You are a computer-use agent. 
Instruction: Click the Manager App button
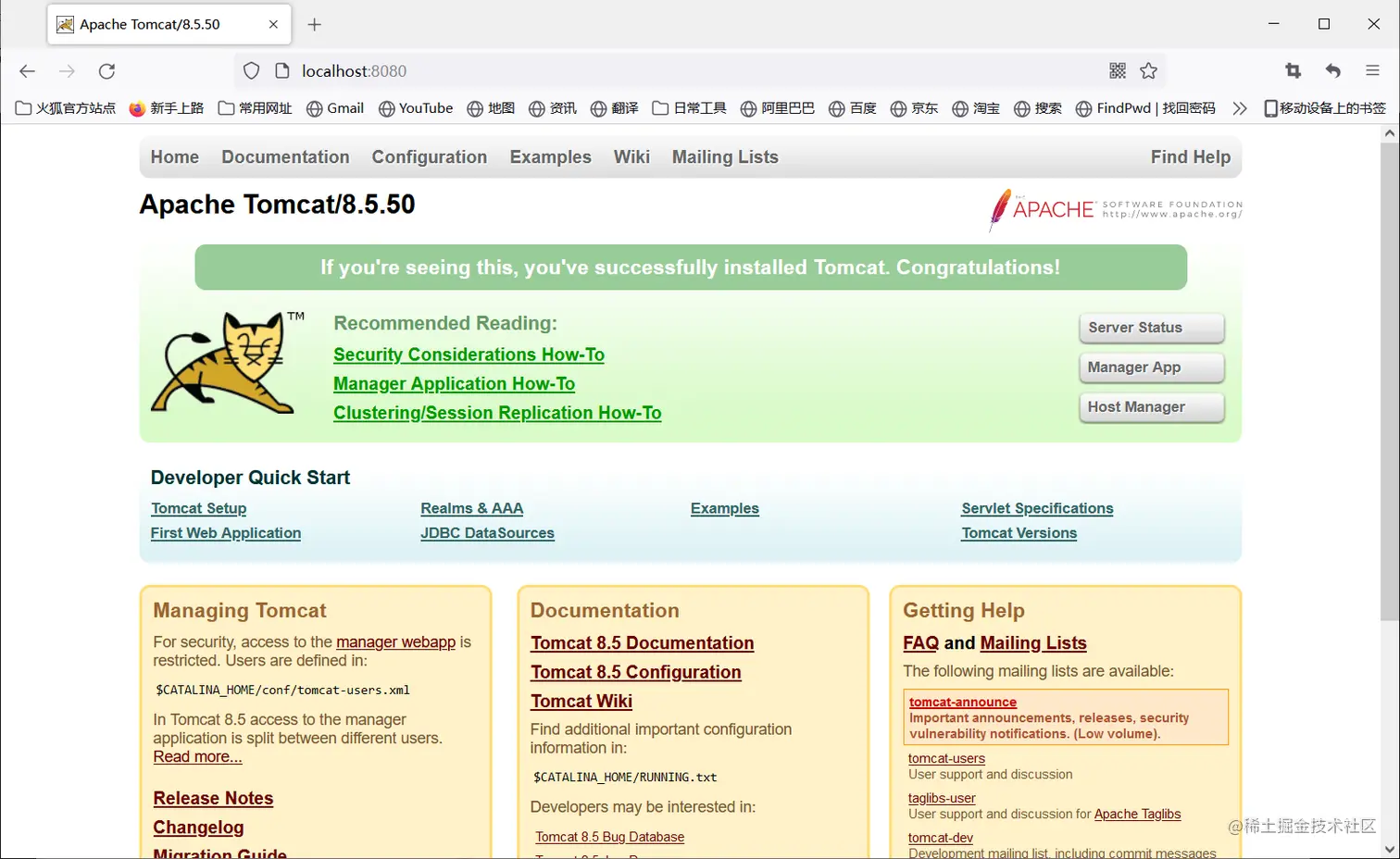coord(1152,367)
